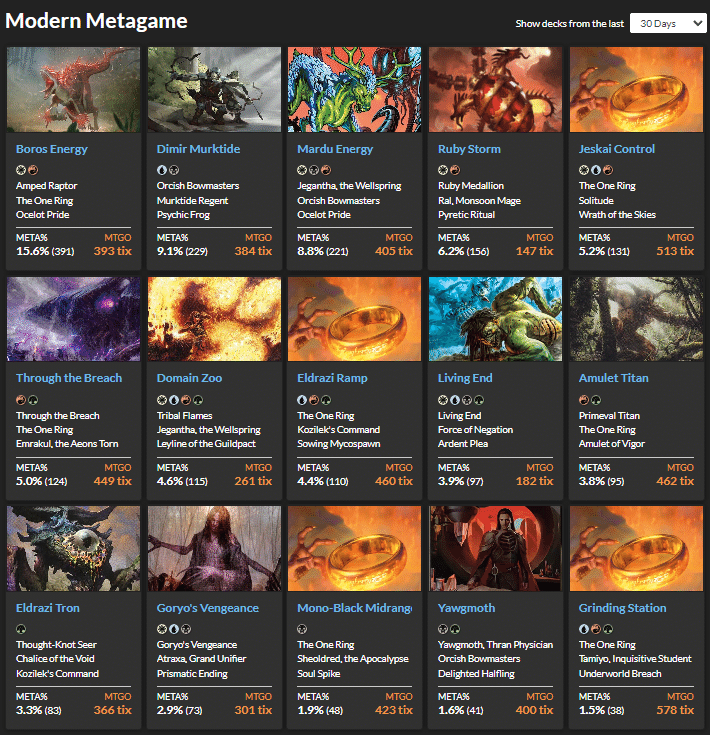Open the Amulet Titan deck link
The image size is (710, 735).
point(613,378)
